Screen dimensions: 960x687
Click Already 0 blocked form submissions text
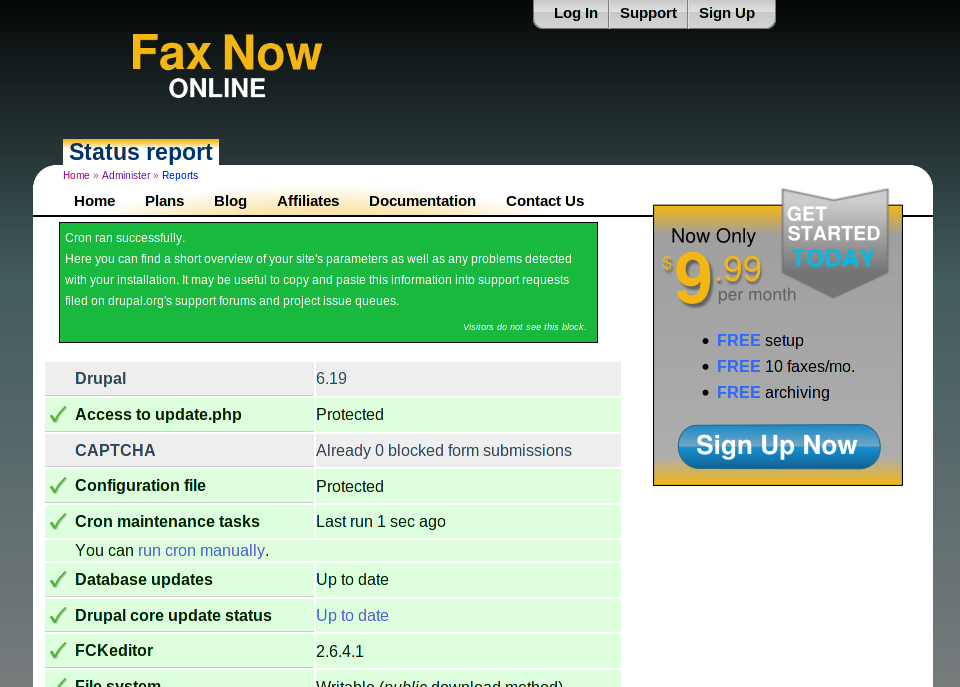pyautogui.click(x=444, y=450)
